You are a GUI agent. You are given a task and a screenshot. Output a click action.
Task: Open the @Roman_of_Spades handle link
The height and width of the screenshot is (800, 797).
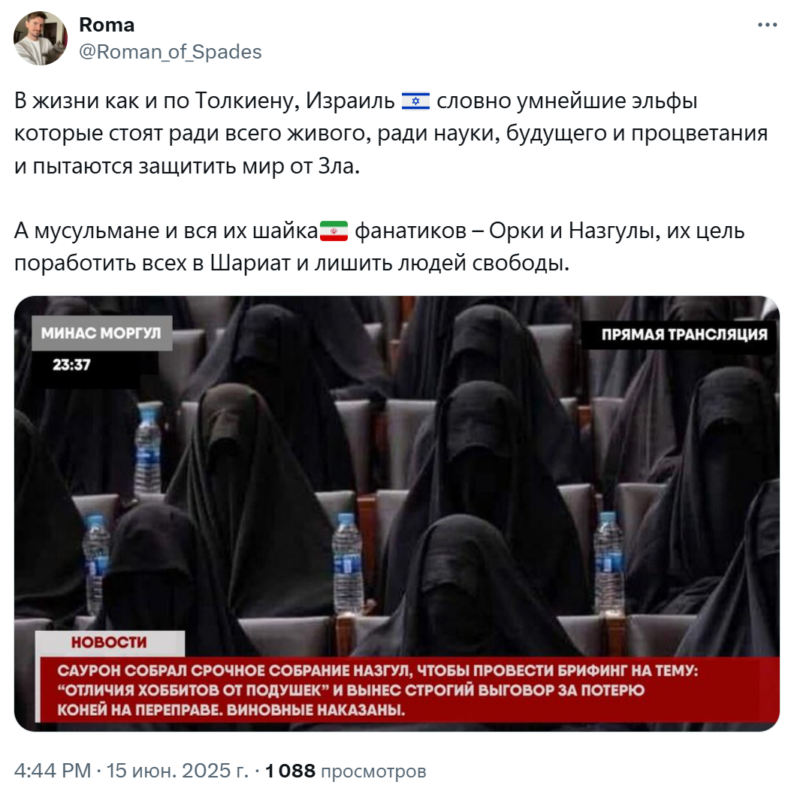pyautogui.click(x=170, y=52)
